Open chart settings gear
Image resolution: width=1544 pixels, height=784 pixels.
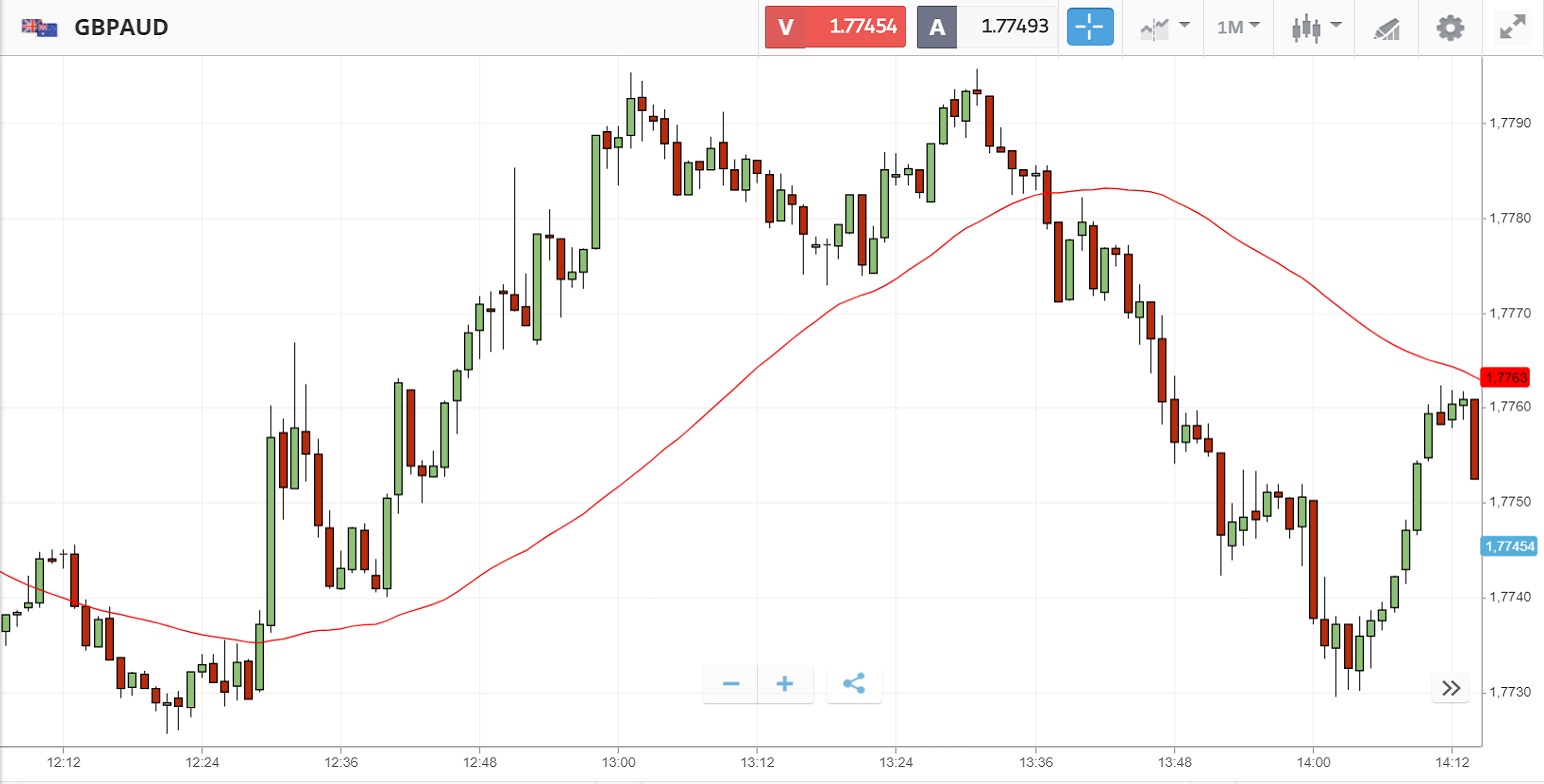coord(1449,27)
